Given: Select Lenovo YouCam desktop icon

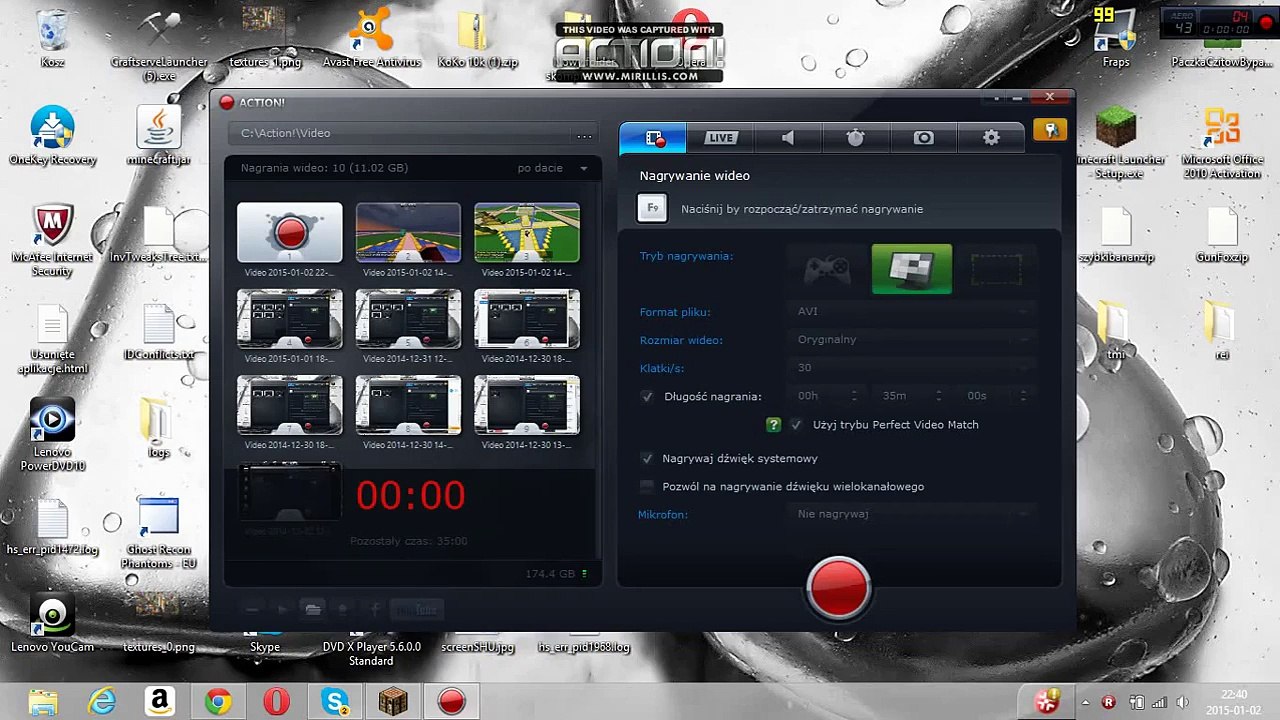Looking at the screenshot, I should click(52, 623).
